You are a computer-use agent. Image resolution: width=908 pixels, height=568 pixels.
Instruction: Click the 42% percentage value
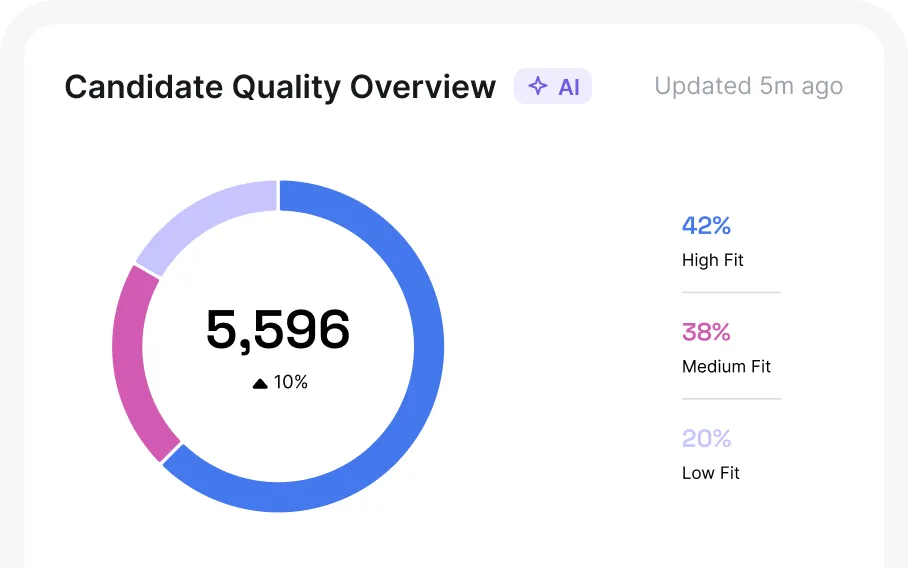[x=706, y=225]
